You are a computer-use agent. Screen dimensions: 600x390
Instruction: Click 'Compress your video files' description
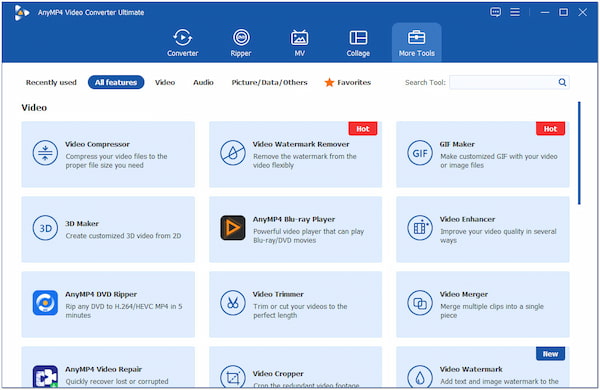[116, 161]
